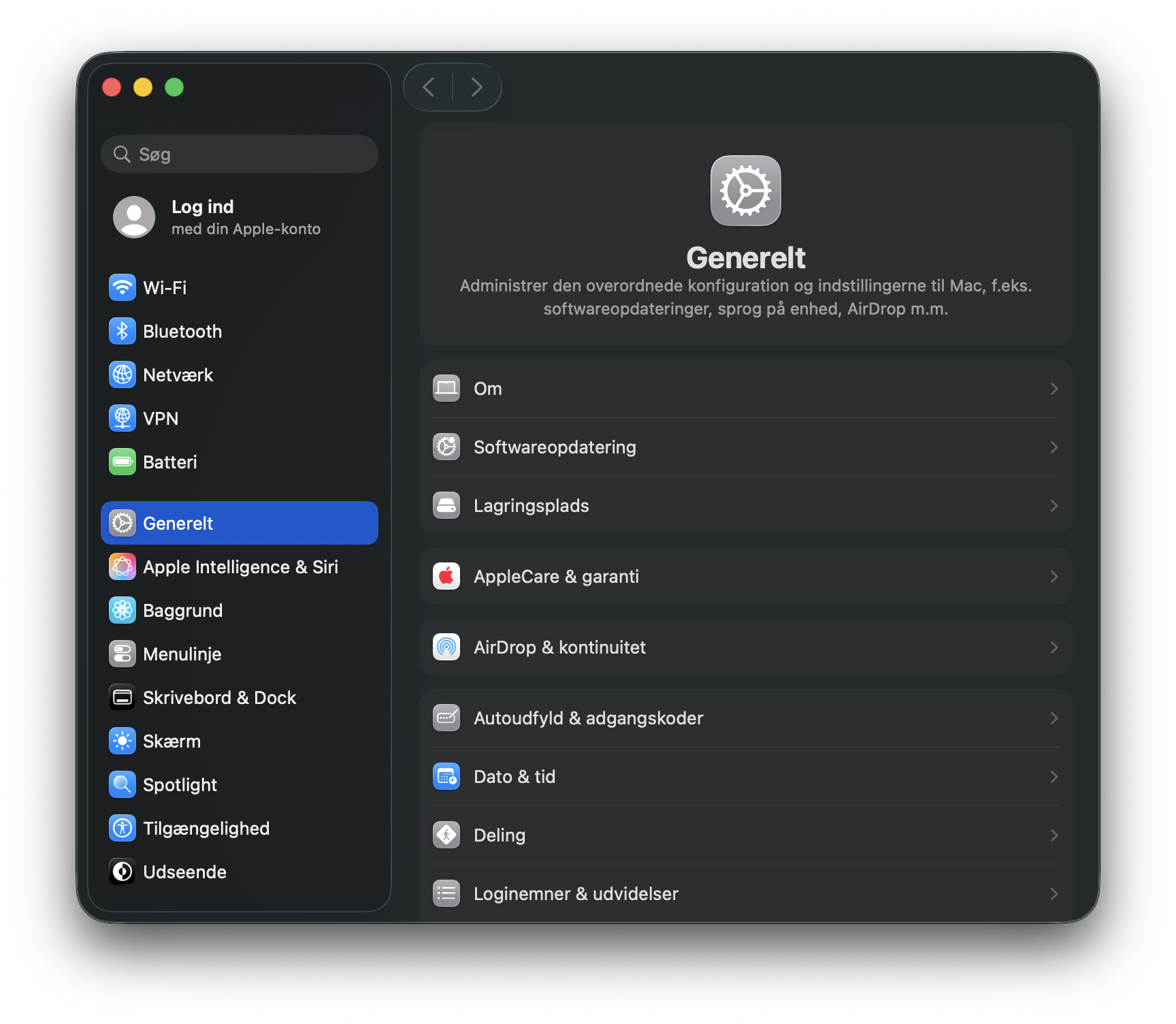The height and width of the screenshot is (1024, 1176).
Task: Click the Apple Intelligence & Siri icon
Action: (x=122, y=566)
